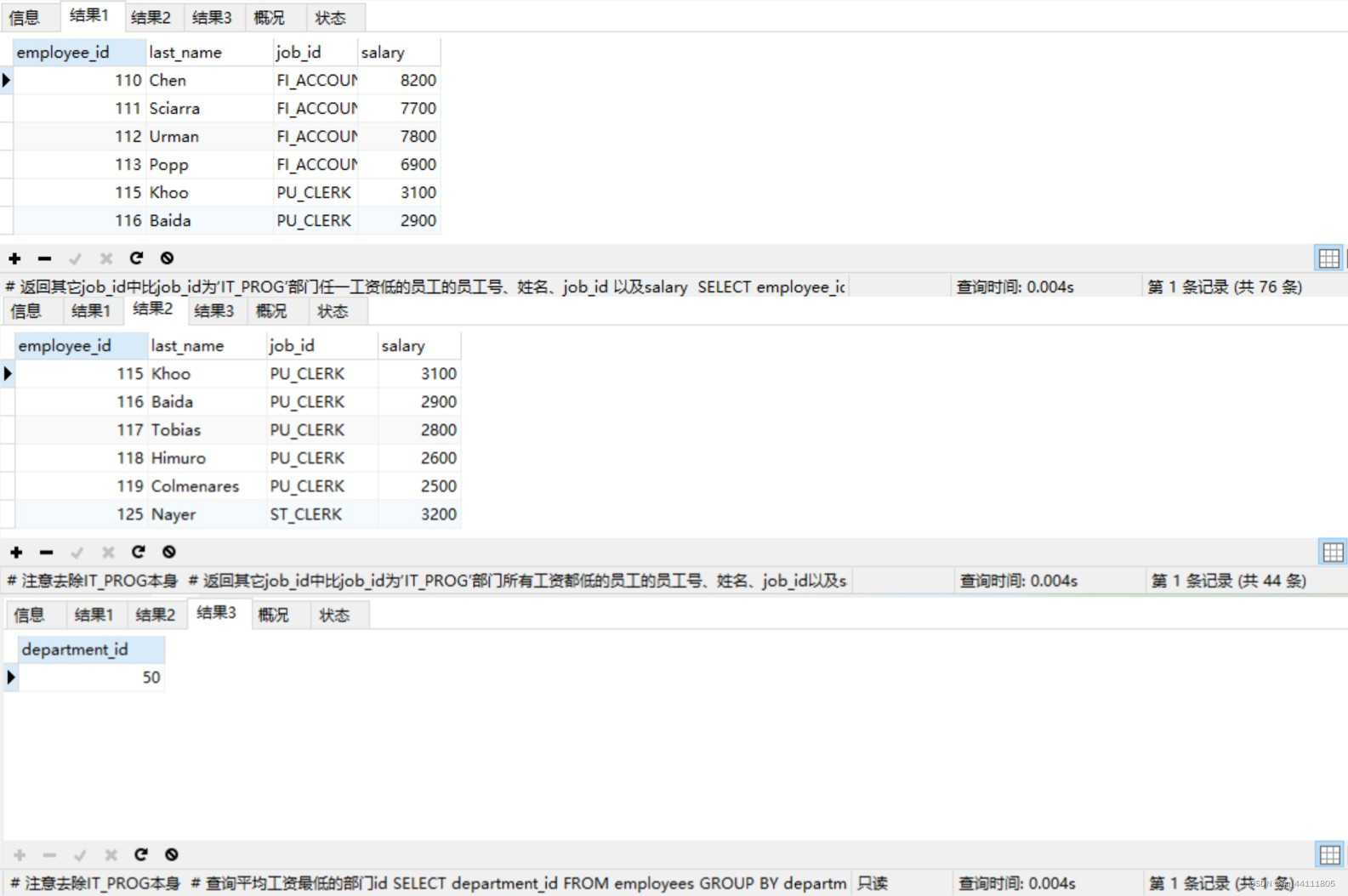Select the department_id value 50
This screenshot has width=1348, height=896.
tap(91, 678)
